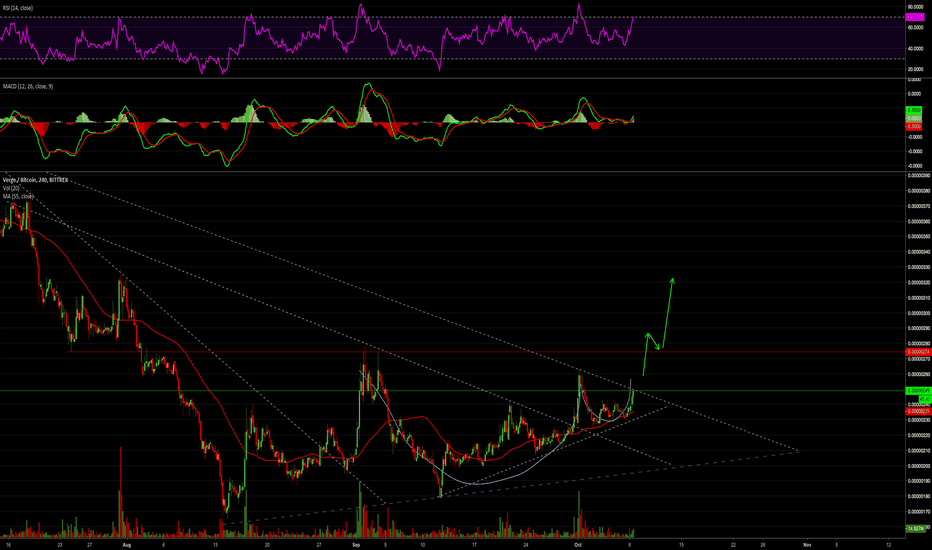932x550 pixels.
Task: Click the 0.00000170 price scale value
Action: (918, 511)
